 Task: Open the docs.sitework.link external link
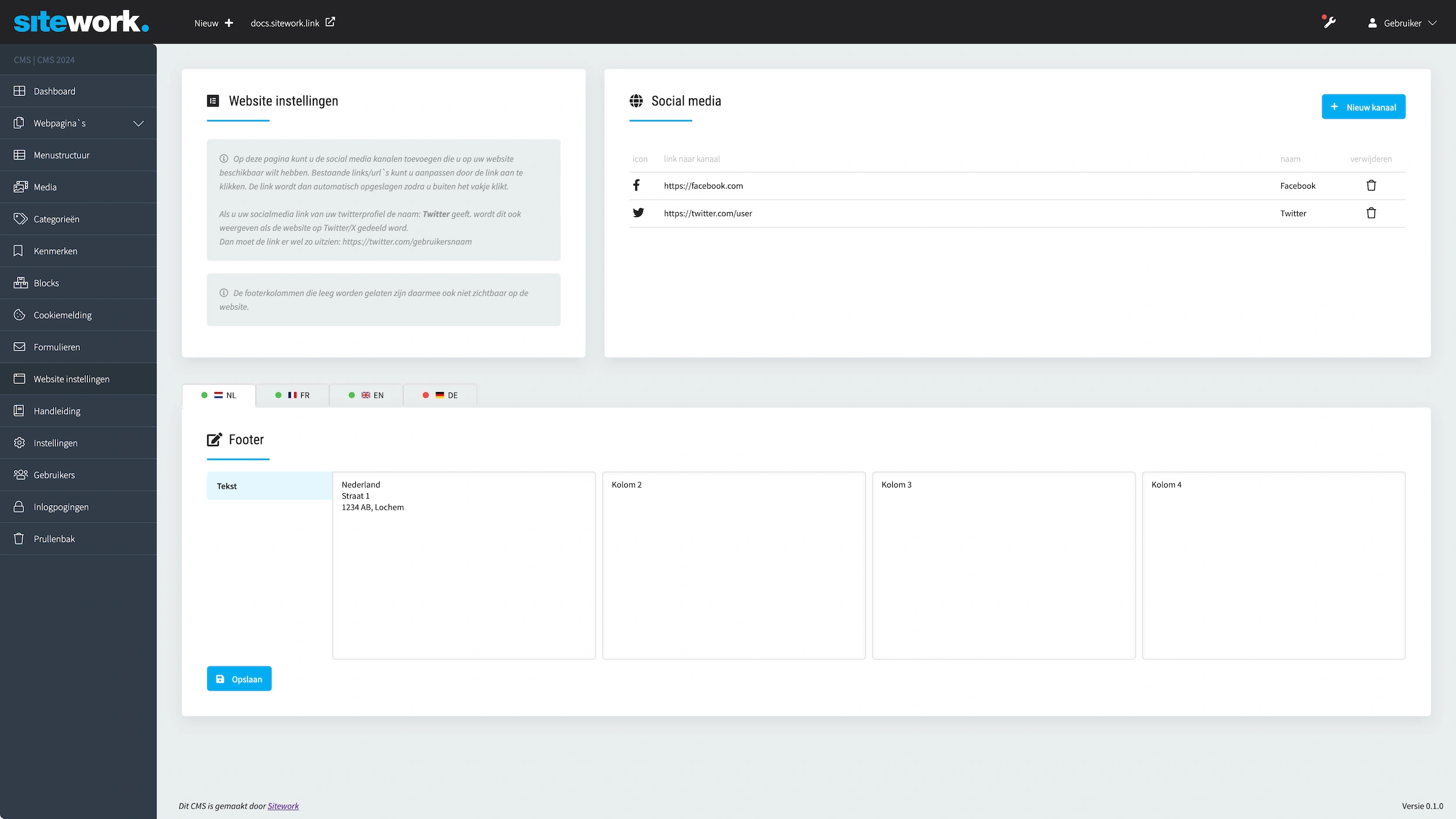click(x=292, y=23)
